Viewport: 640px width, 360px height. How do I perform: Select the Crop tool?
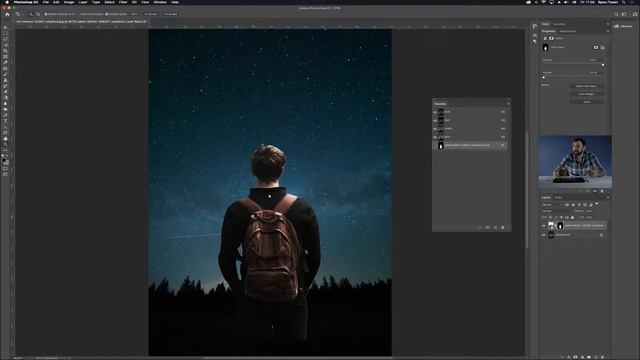(x=5, y=51)
